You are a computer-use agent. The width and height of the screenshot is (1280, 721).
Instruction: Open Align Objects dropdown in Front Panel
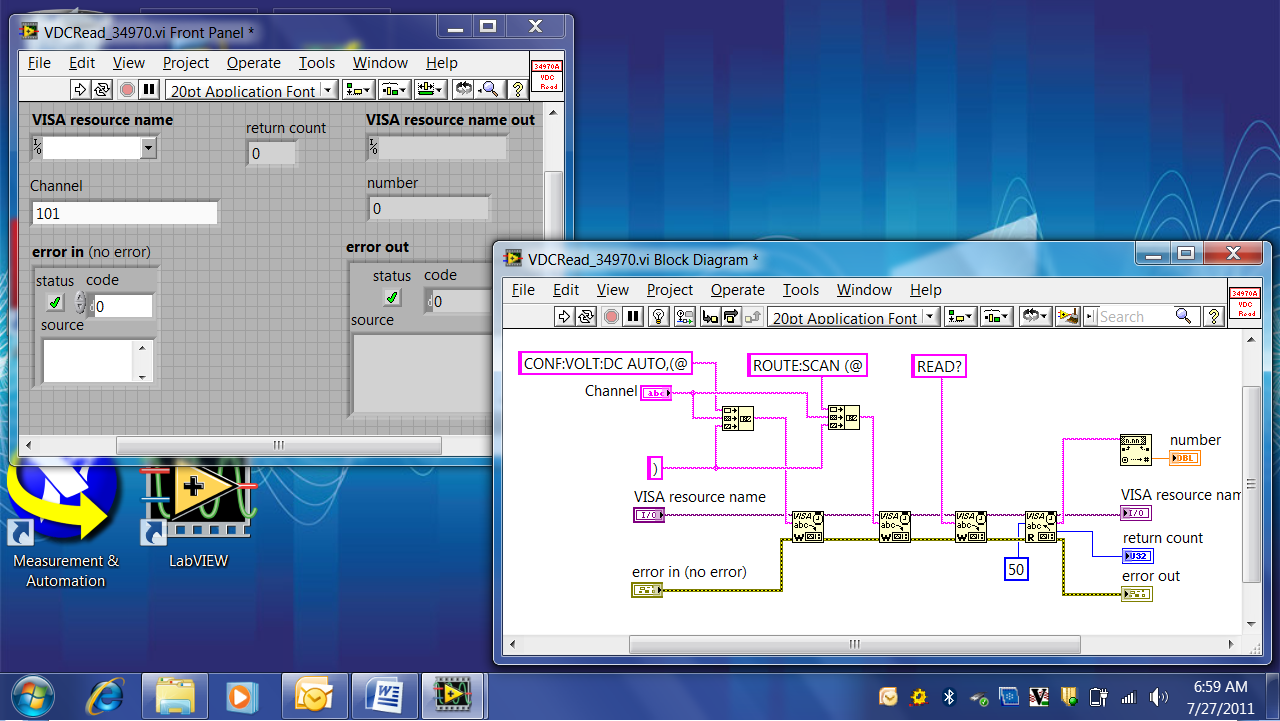click(x=358, y=89)
